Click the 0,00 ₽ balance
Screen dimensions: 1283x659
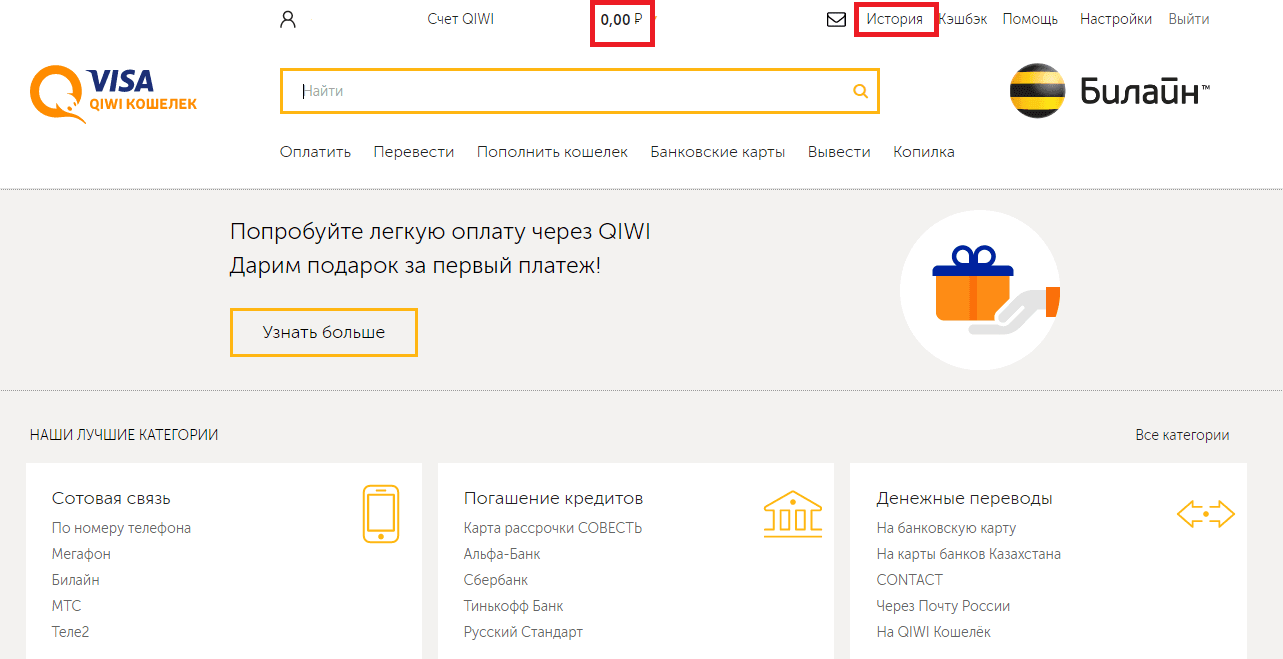tap(622, 19)
